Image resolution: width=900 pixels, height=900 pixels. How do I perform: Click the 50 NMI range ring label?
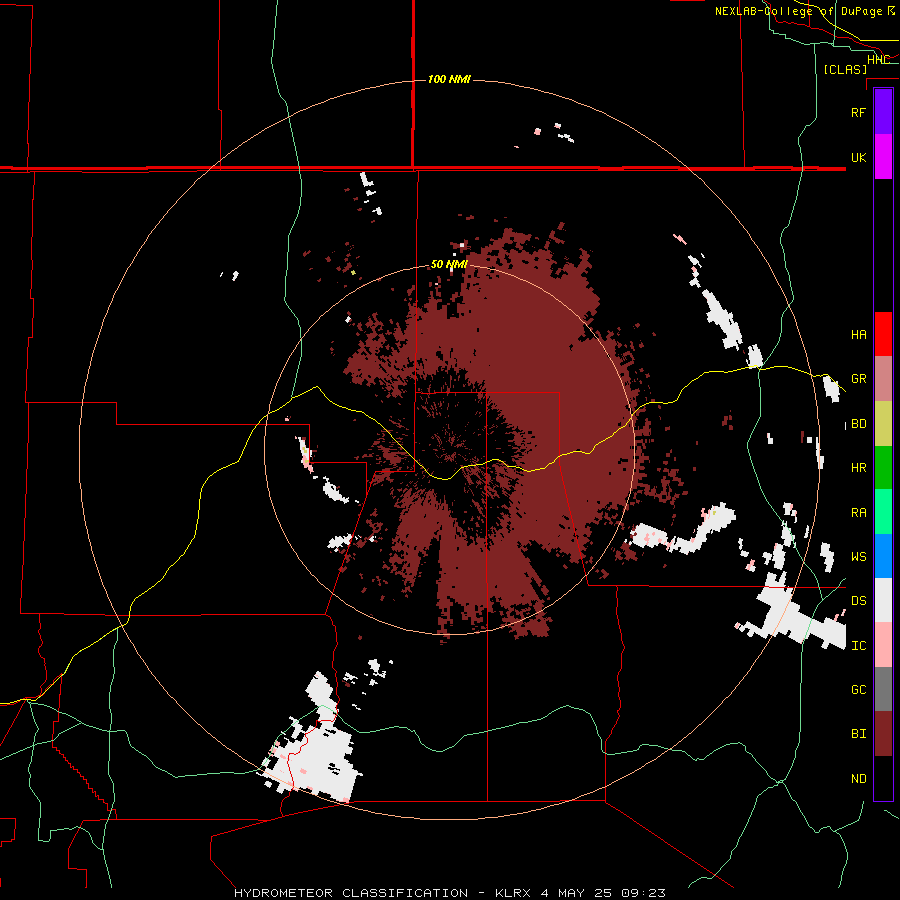[x=449, y=265]
